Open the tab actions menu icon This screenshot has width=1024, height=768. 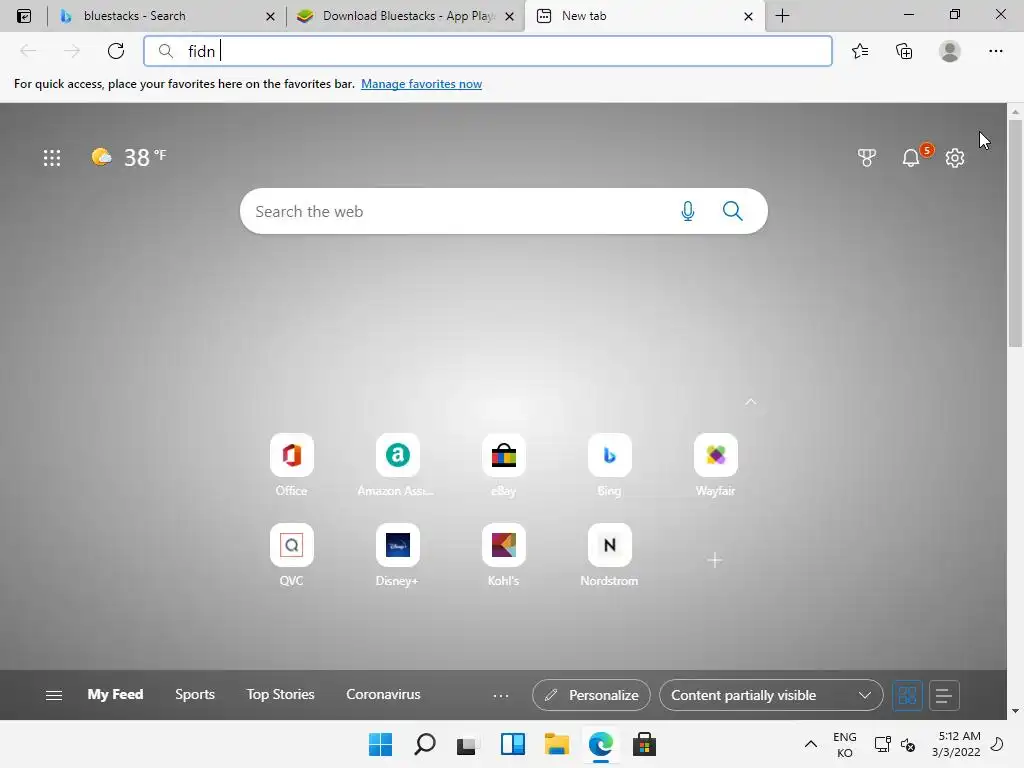[x=24, y=16]
